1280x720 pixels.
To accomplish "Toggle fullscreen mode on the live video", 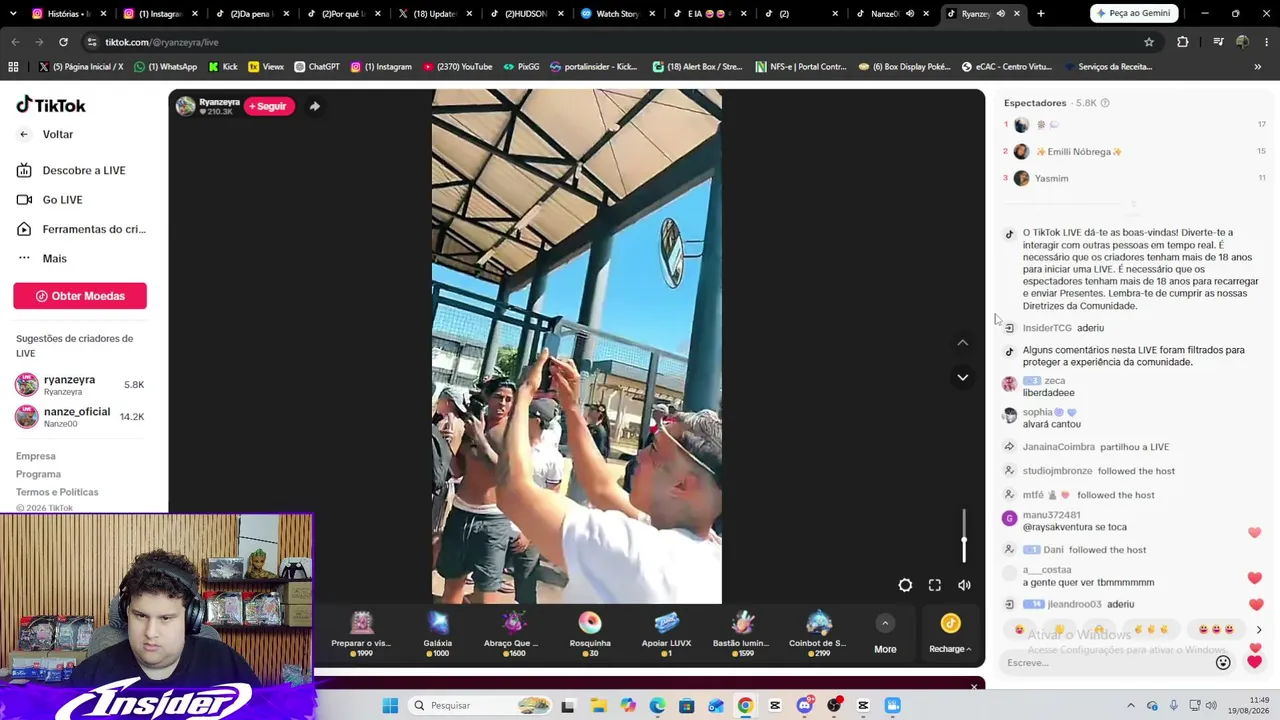I will point(935,585).
